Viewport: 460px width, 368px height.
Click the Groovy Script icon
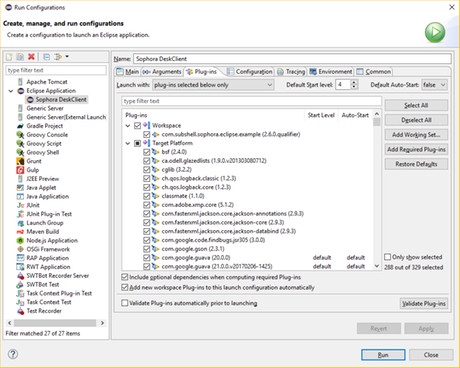[21, 143]
